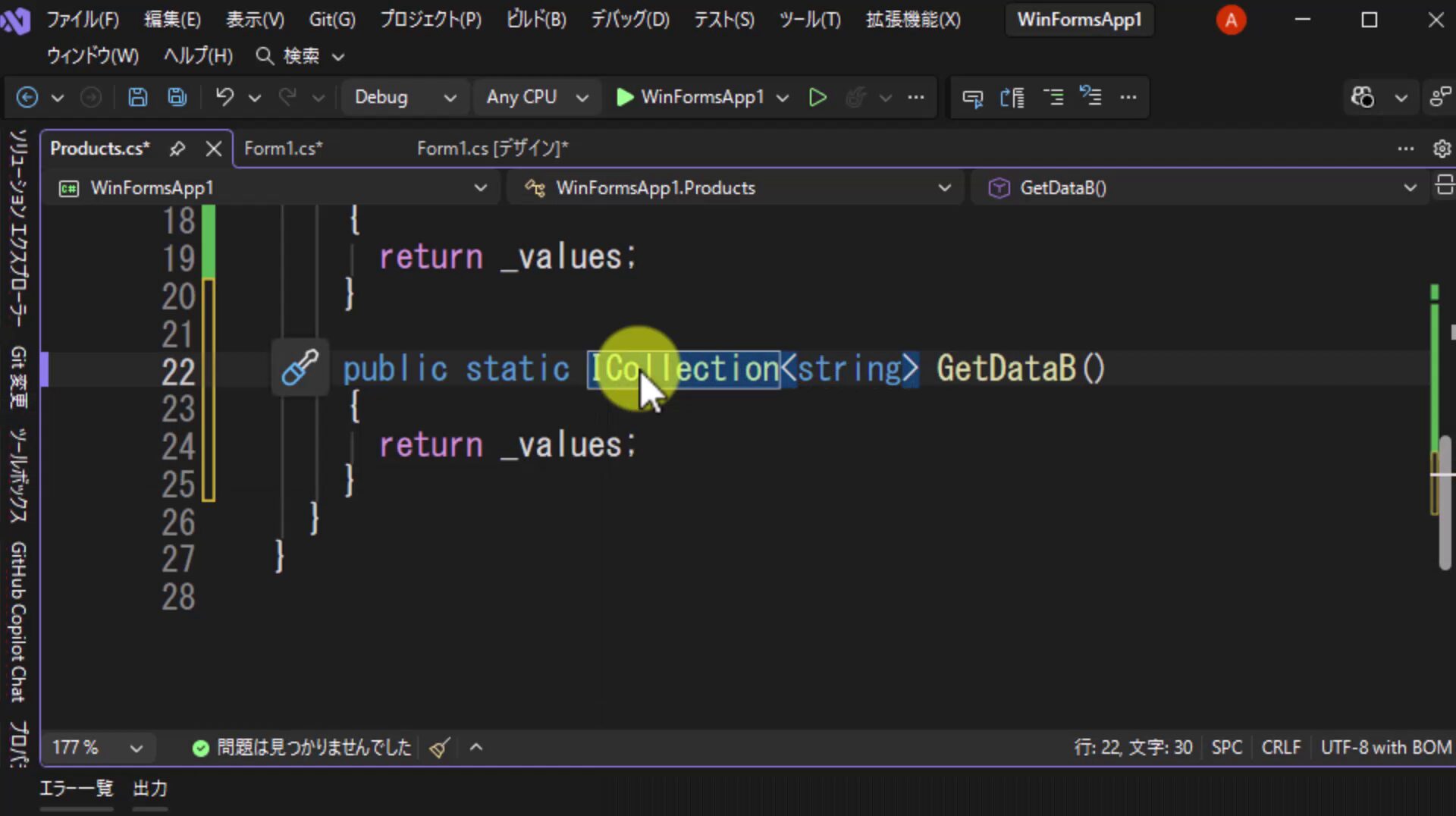Save the current file with the Save icon
Viewport: 1456px width, 816px height.
click(x=137, y=97)
